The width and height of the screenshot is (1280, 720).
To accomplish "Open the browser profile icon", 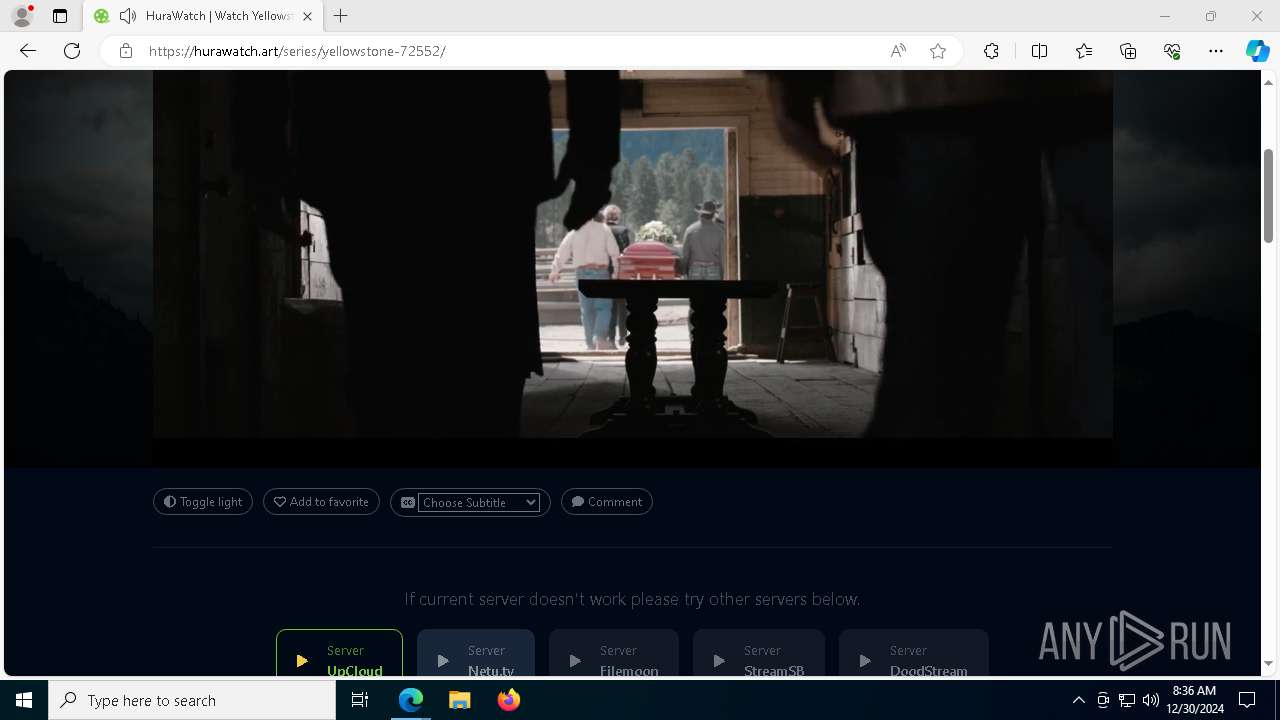I will 22,16.
